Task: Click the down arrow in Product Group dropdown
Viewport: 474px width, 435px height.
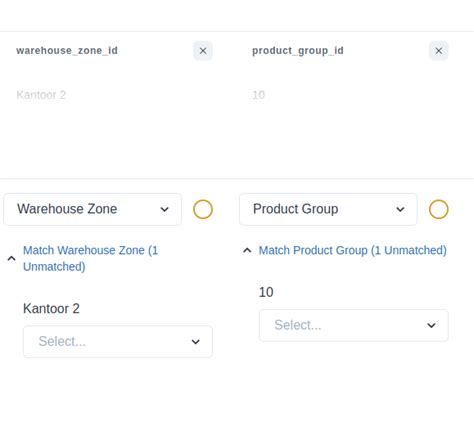Action: pos(400,209)
